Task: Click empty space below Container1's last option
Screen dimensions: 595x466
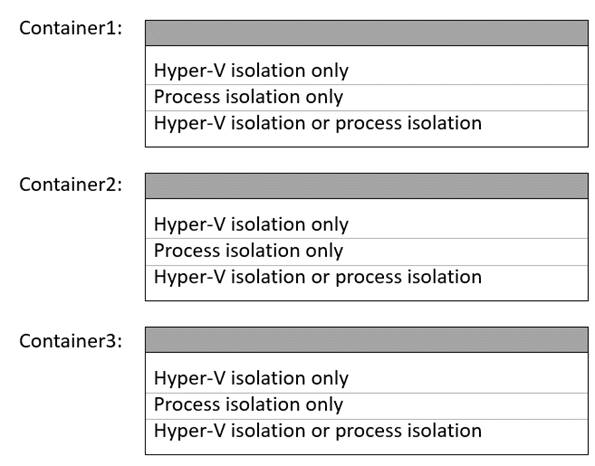Action: (x=367, y=142)
